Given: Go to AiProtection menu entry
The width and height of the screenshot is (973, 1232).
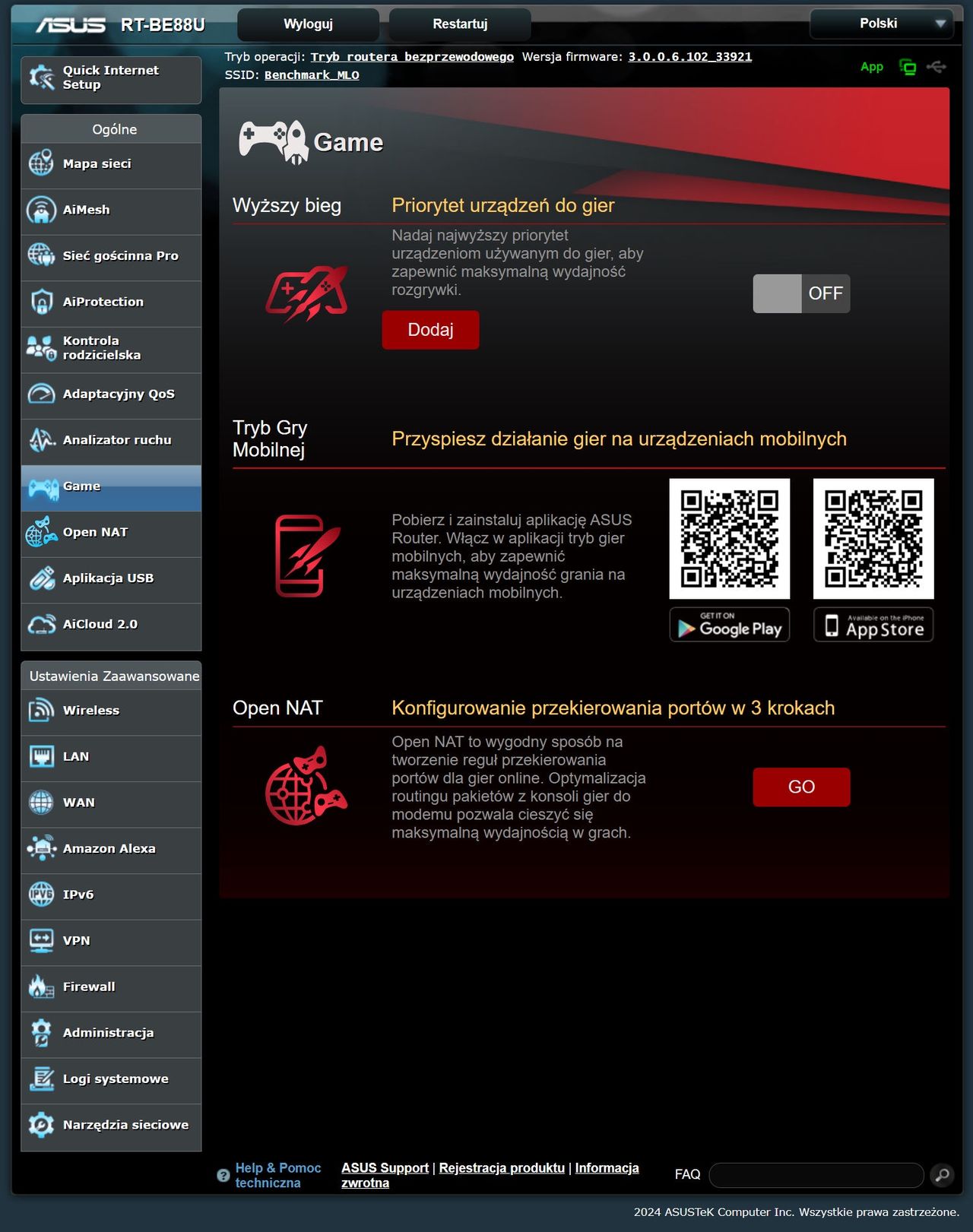Looking at the screenshot, I should click(111, 302).
